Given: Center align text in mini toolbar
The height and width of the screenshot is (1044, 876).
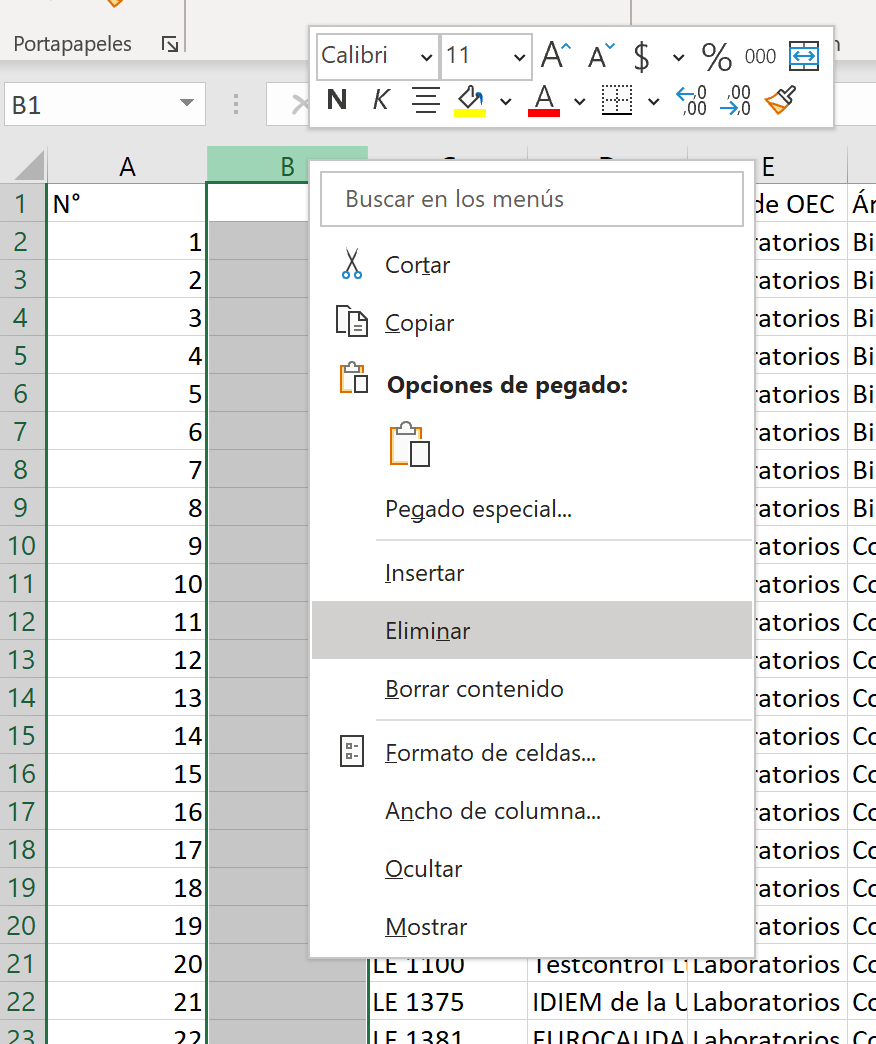Looking at the screenshot, I should click(425, 101).
